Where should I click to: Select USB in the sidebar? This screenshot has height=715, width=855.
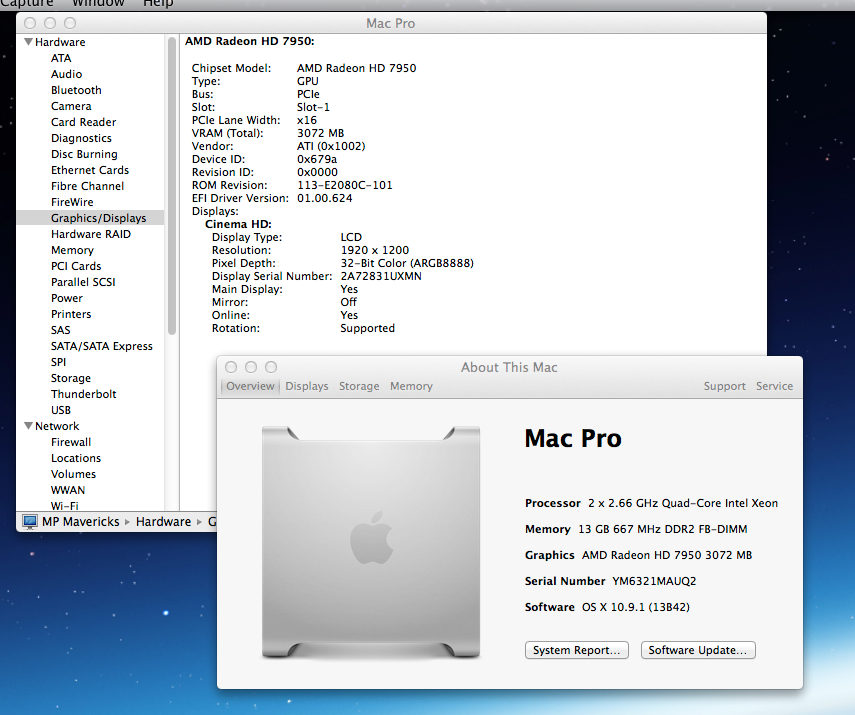pos(61,410)
